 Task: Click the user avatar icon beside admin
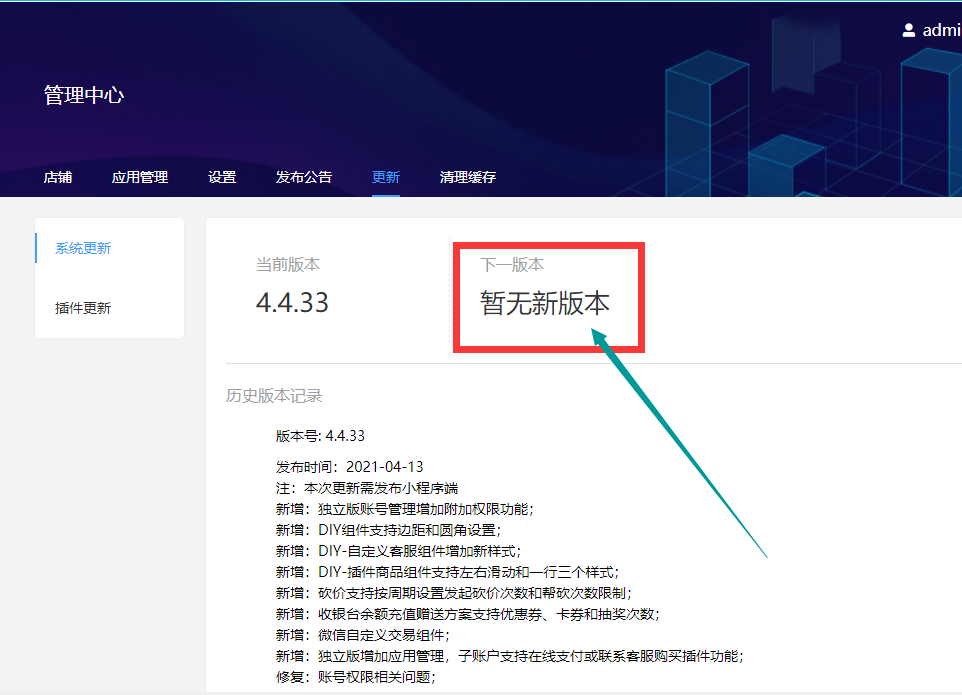909,30
